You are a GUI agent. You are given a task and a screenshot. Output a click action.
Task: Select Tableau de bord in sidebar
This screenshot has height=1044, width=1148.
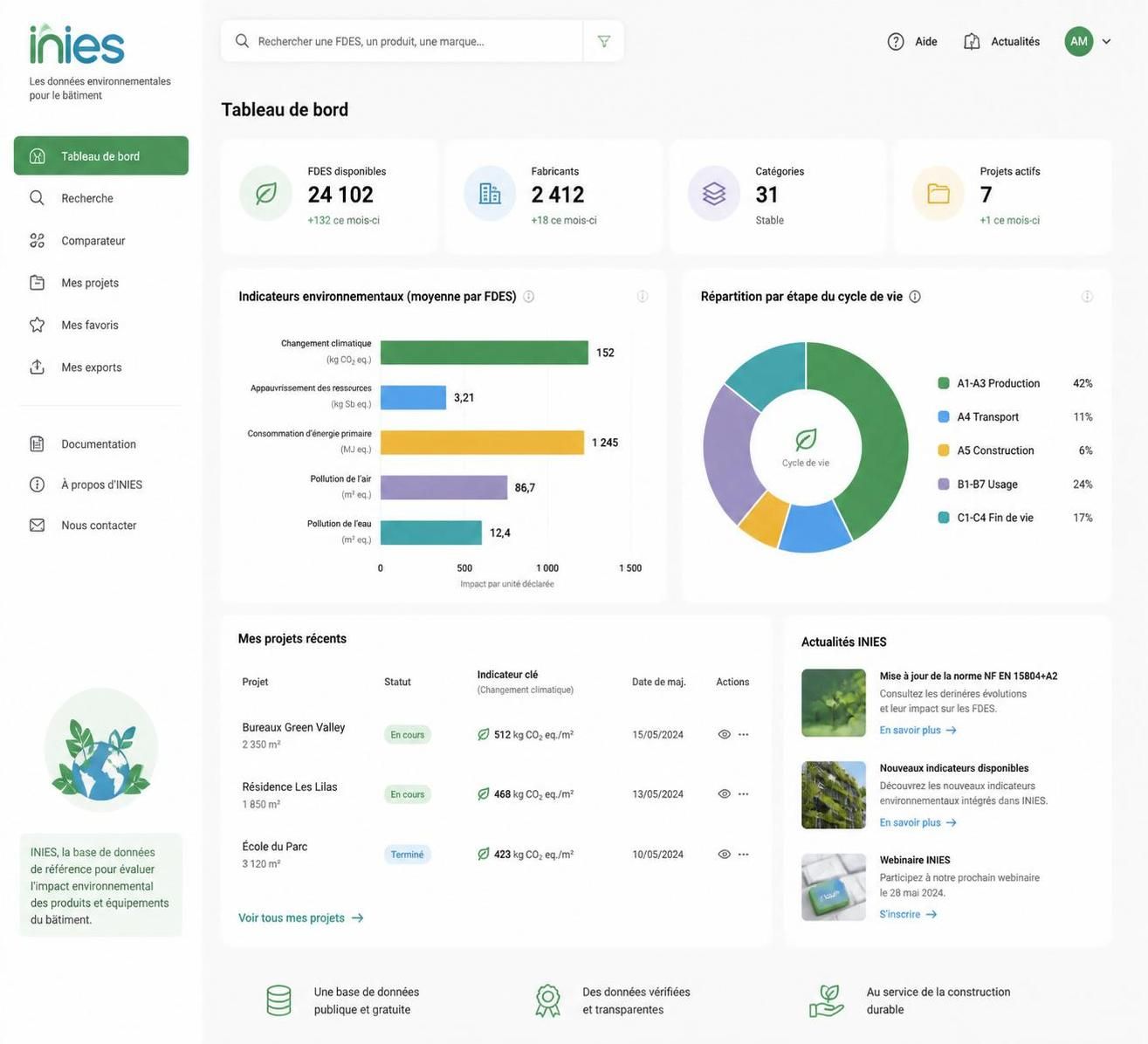point(101,155)
